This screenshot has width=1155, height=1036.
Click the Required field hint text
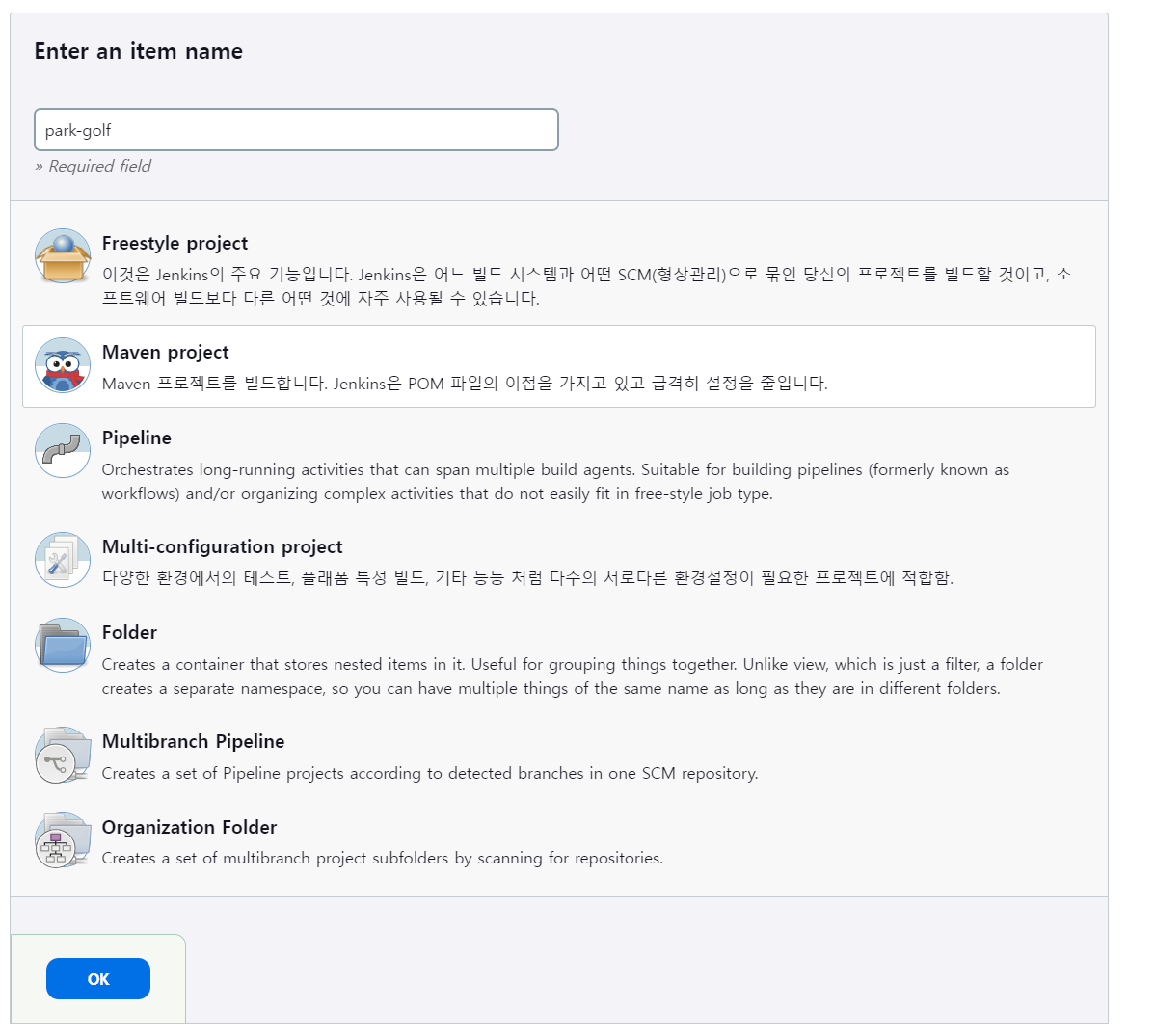pyautogui.click(x=93, y=166)
